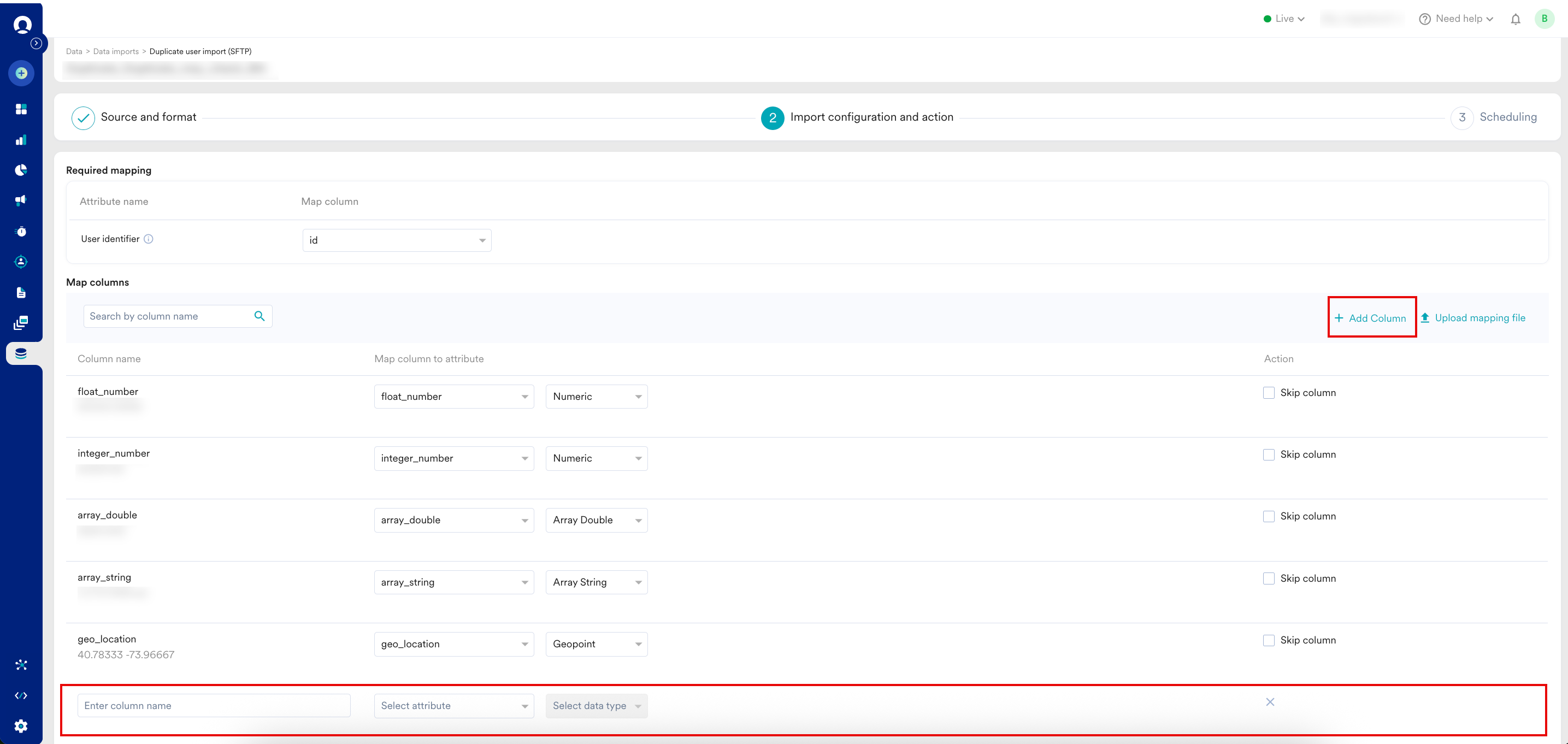Click the Enter column name field
1568x744 pixels.
214,706
